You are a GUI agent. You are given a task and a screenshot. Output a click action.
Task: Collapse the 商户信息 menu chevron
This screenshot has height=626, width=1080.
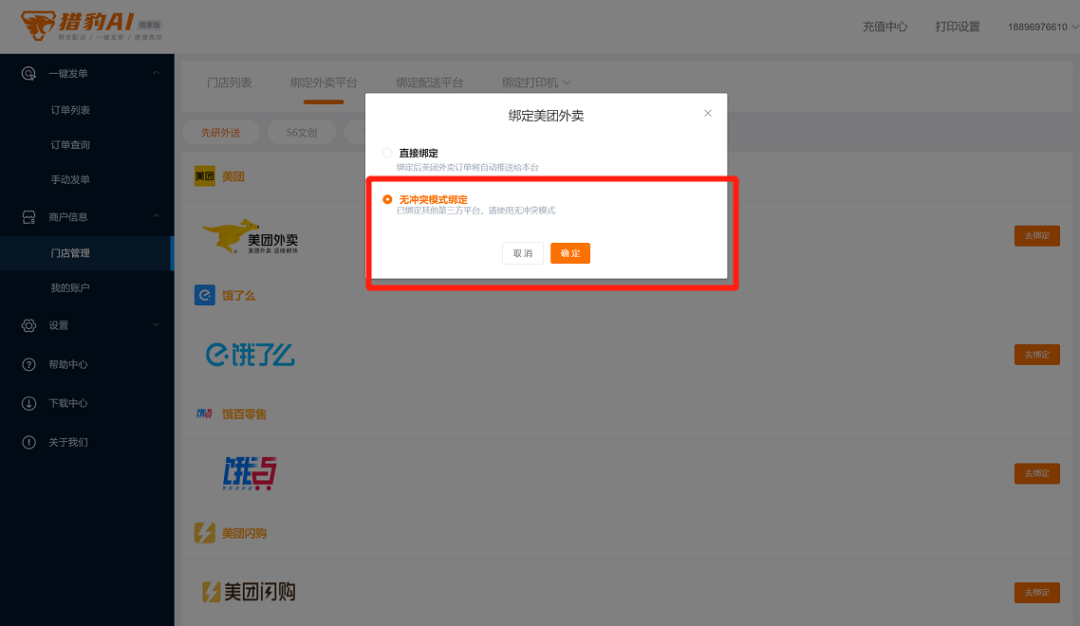click(x=156, y=216)
